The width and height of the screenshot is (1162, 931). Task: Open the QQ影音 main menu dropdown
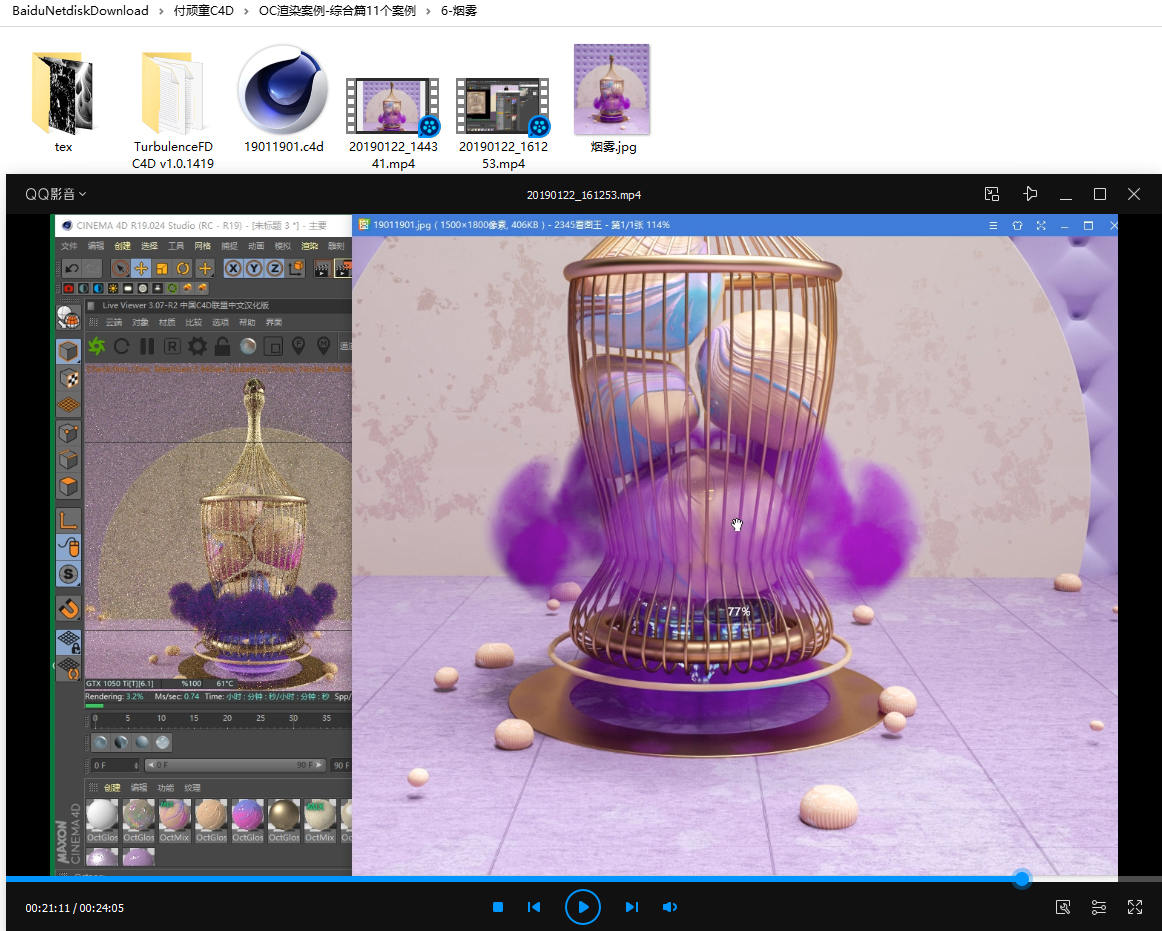[56, 194]
